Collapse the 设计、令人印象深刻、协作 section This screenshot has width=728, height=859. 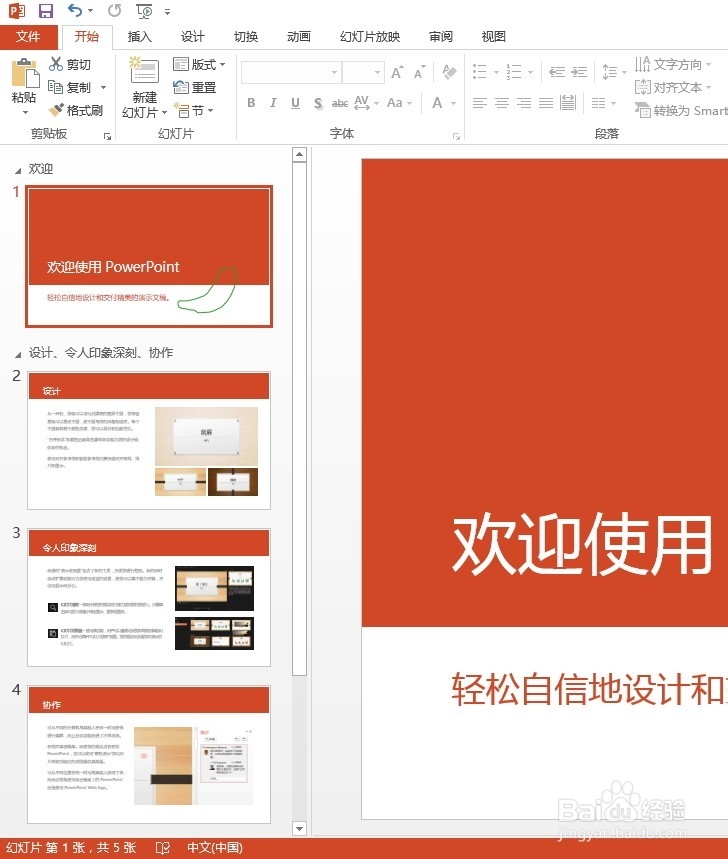tap(18, 354)
